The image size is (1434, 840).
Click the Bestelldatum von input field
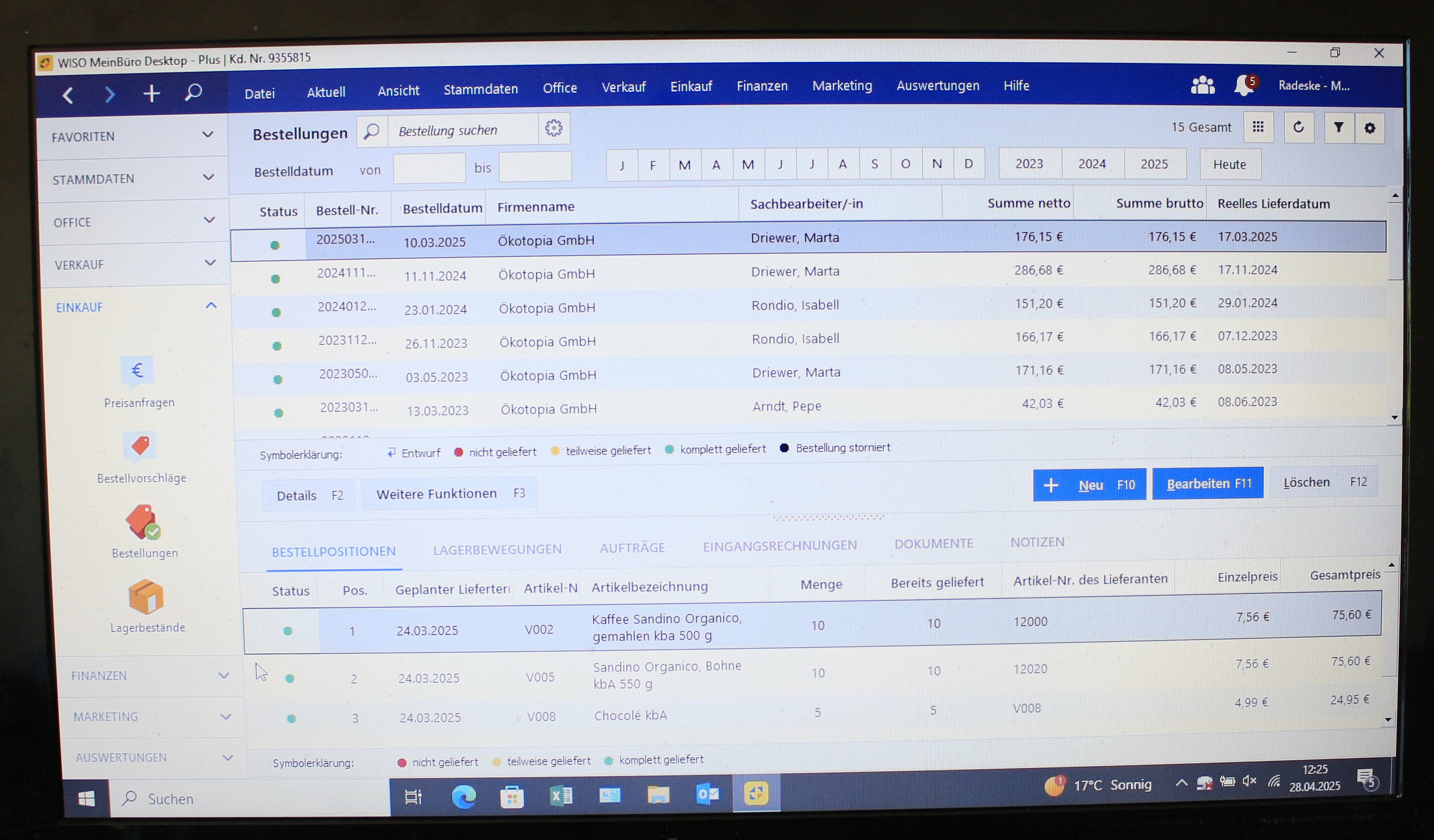(x=429, y=168)
